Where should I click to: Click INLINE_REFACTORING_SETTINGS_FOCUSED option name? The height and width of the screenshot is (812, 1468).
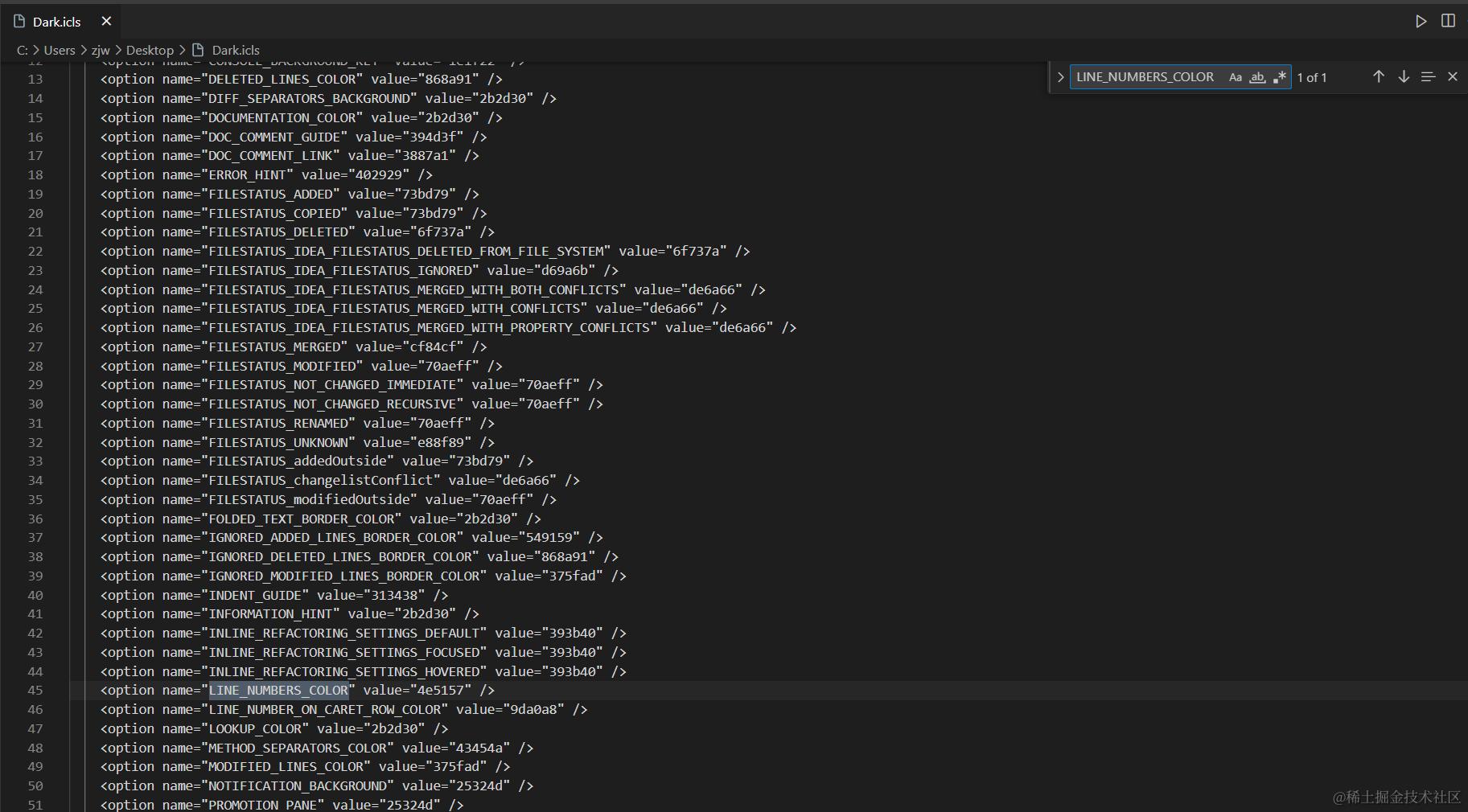[x=344, y=652]
